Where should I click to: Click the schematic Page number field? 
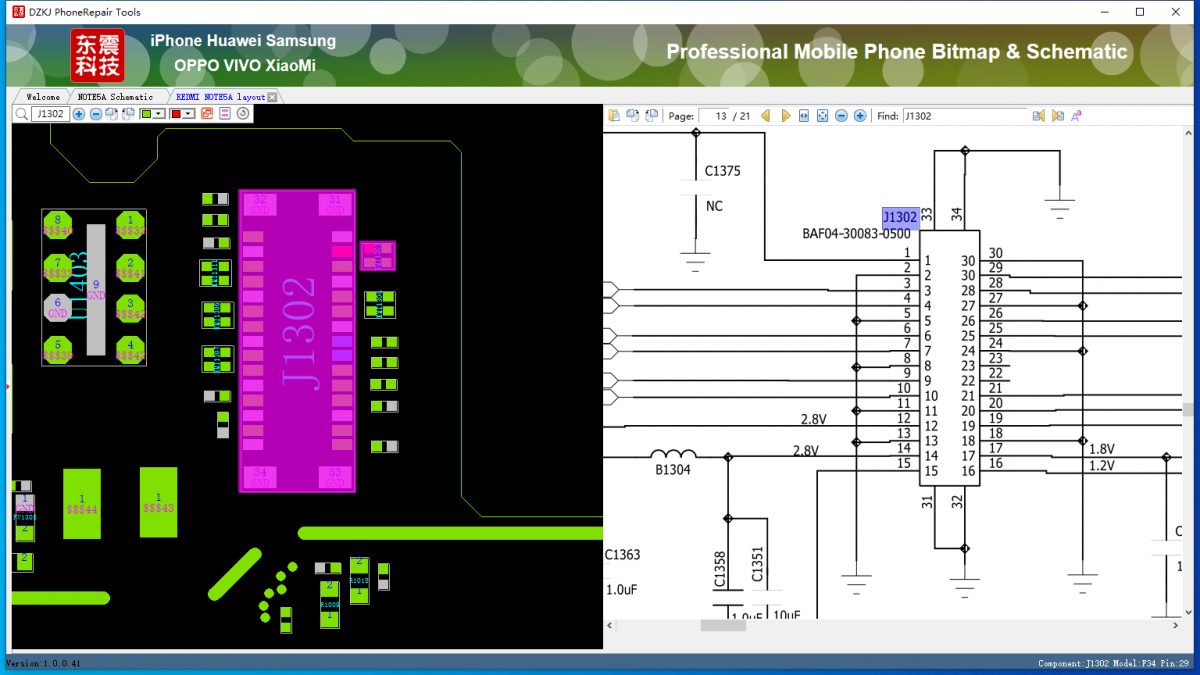[x=715, y=116]
